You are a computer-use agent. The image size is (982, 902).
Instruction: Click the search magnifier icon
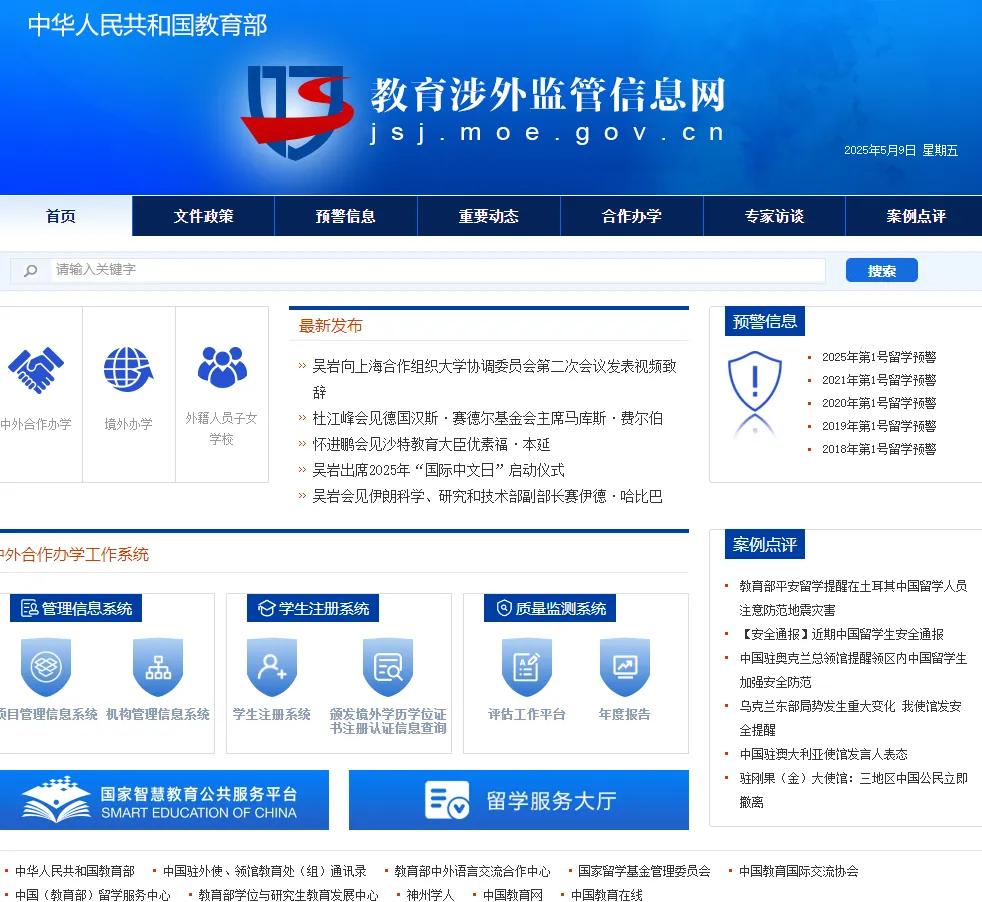pyautogui.click(x=30, y=271)
